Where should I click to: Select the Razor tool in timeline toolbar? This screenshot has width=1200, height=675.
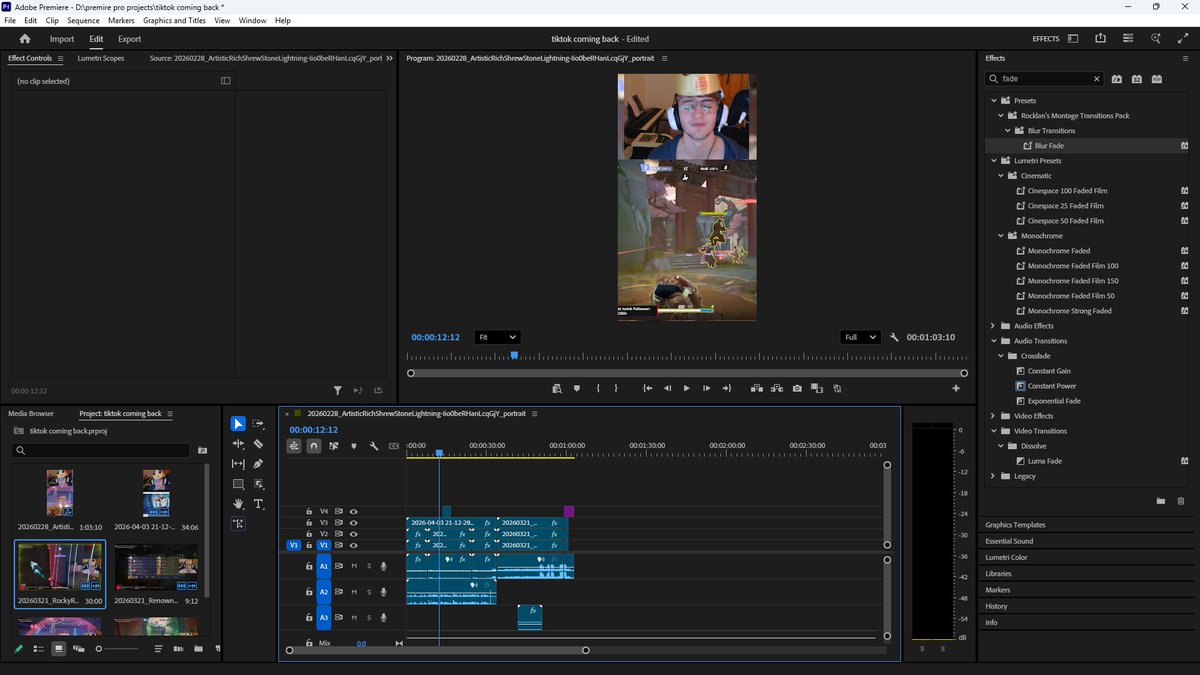point(258,444)
